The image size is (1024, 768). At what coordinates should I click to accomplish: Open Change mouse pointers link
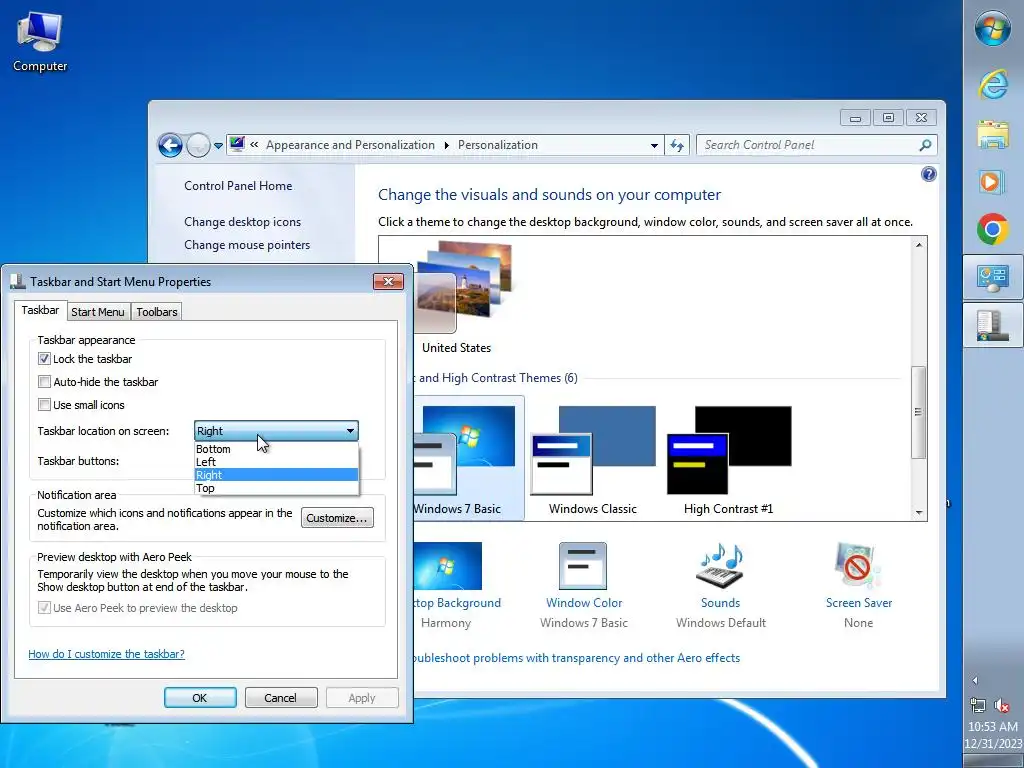click(247, 245)
